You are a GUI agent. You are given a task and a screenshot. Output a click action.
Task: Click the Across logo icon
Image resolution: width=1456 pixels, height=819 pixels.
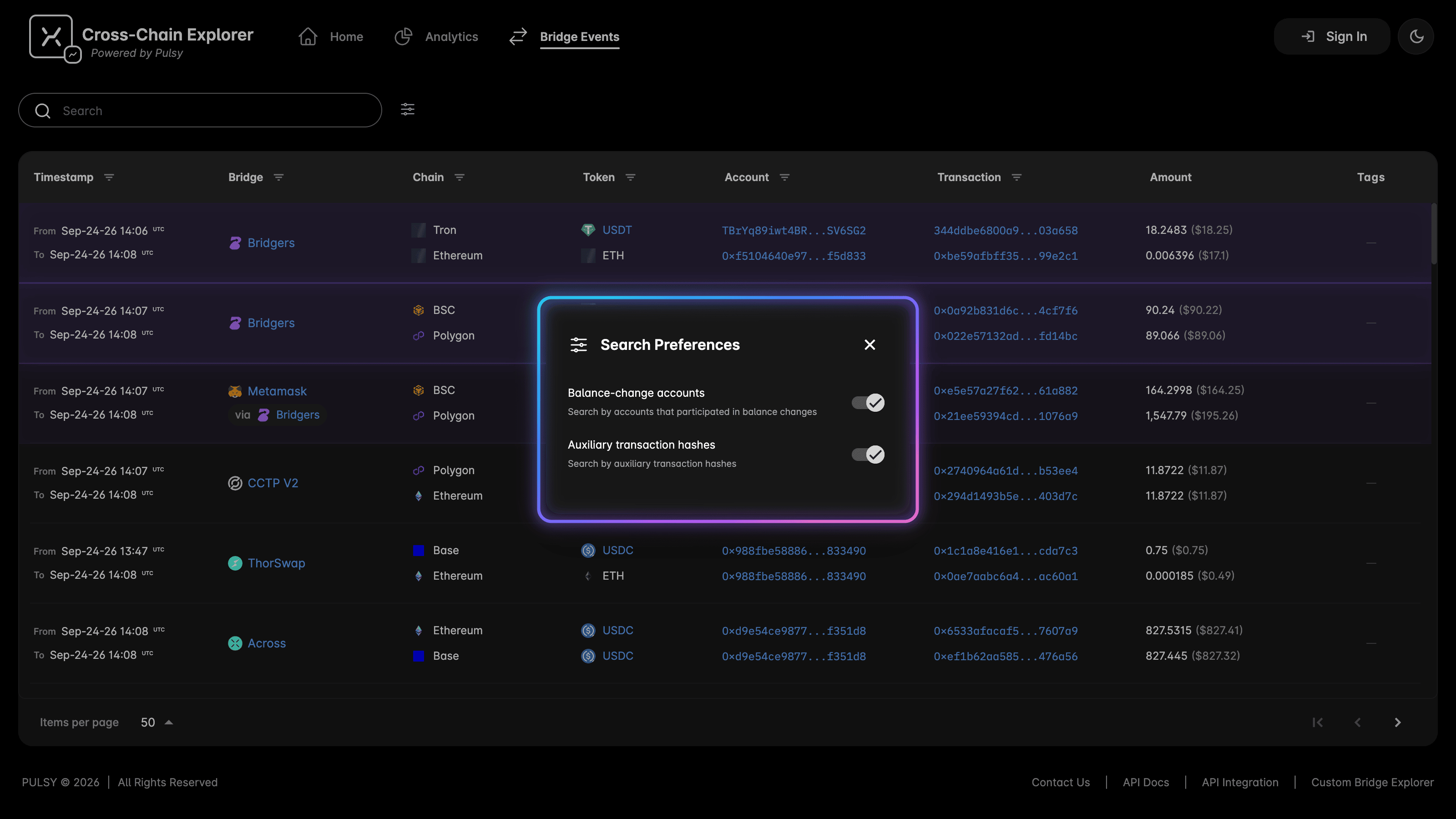pos(235,643)
